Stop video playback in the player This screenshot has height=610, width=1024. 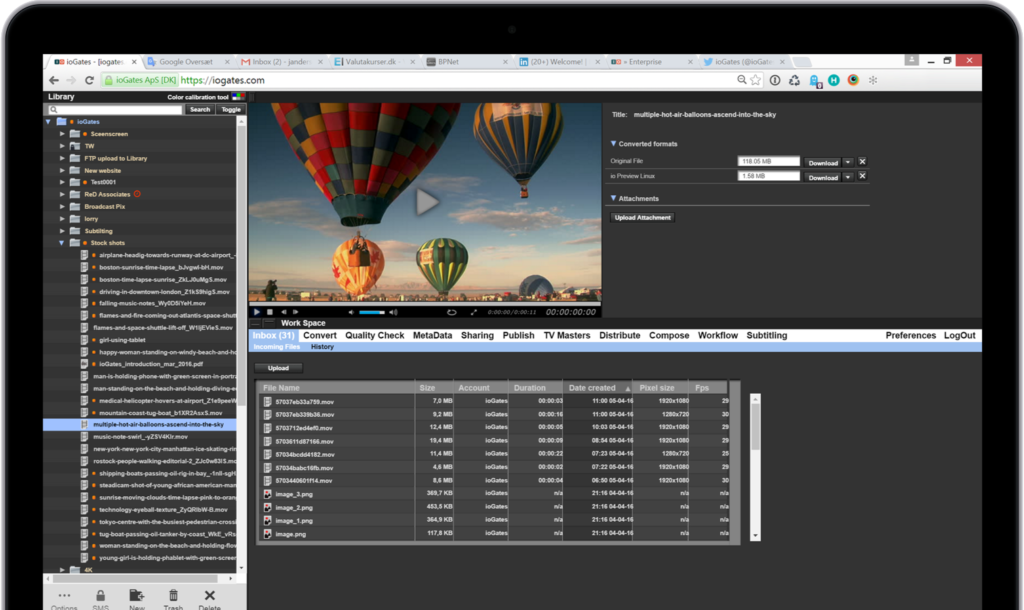[270, 312]
